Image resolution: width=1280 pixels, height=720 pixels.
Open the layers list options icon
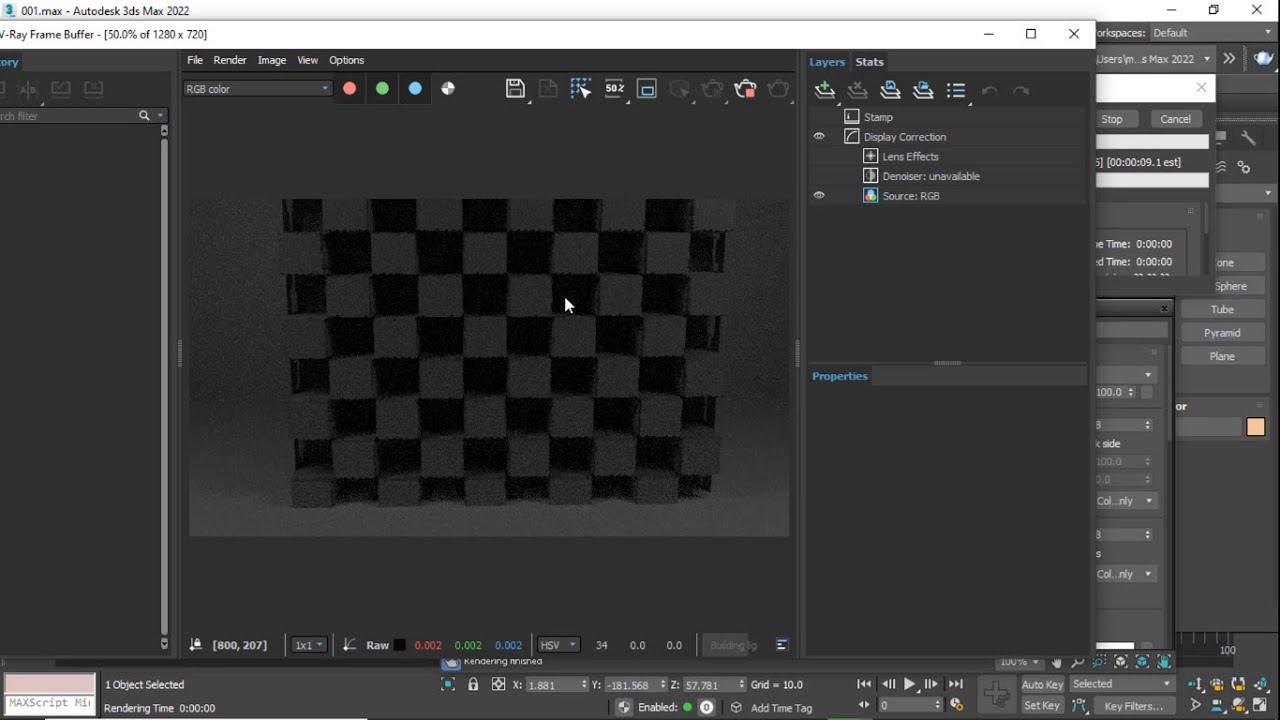[956, 90]
